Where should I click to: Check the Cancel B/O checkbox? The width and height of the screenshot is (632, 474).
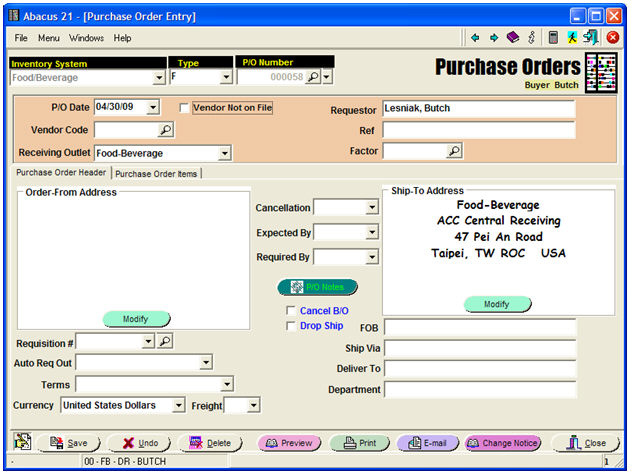pyautogui.click(x=291, y=311)
